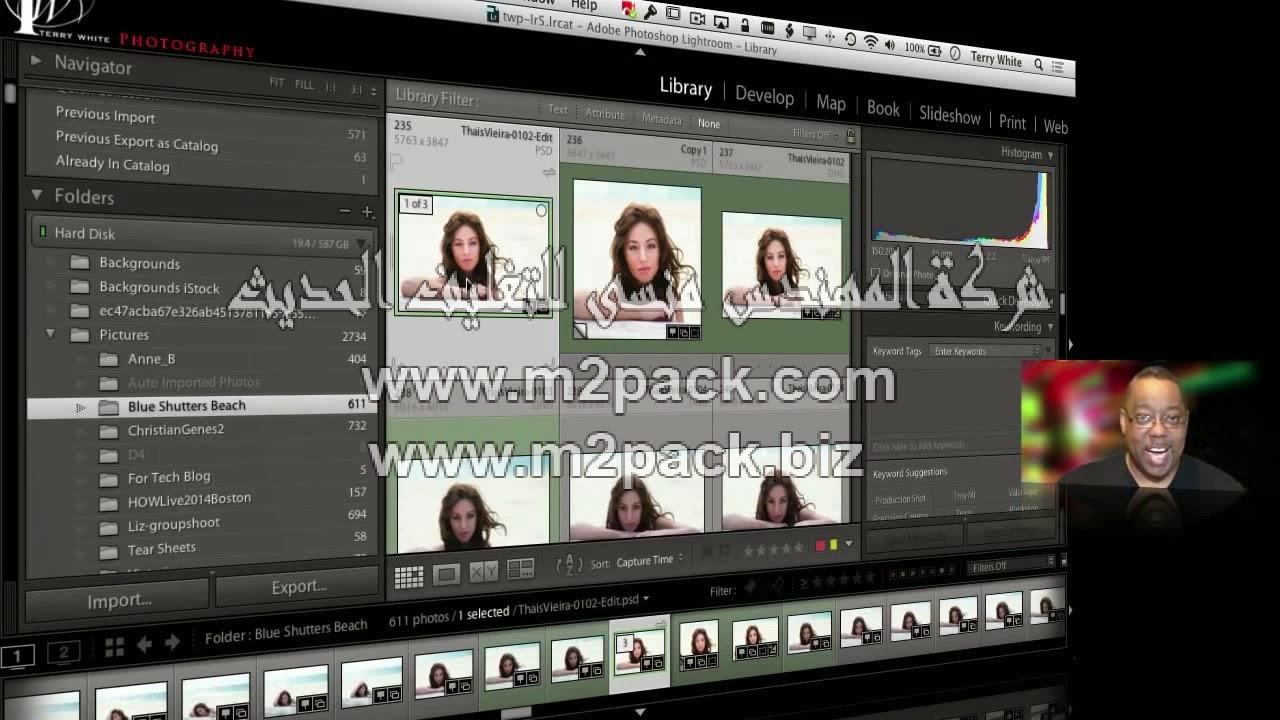Open filmstrip file path dropdown arrow
Screen dimensions: 1280x720
(x=646, y=598)
